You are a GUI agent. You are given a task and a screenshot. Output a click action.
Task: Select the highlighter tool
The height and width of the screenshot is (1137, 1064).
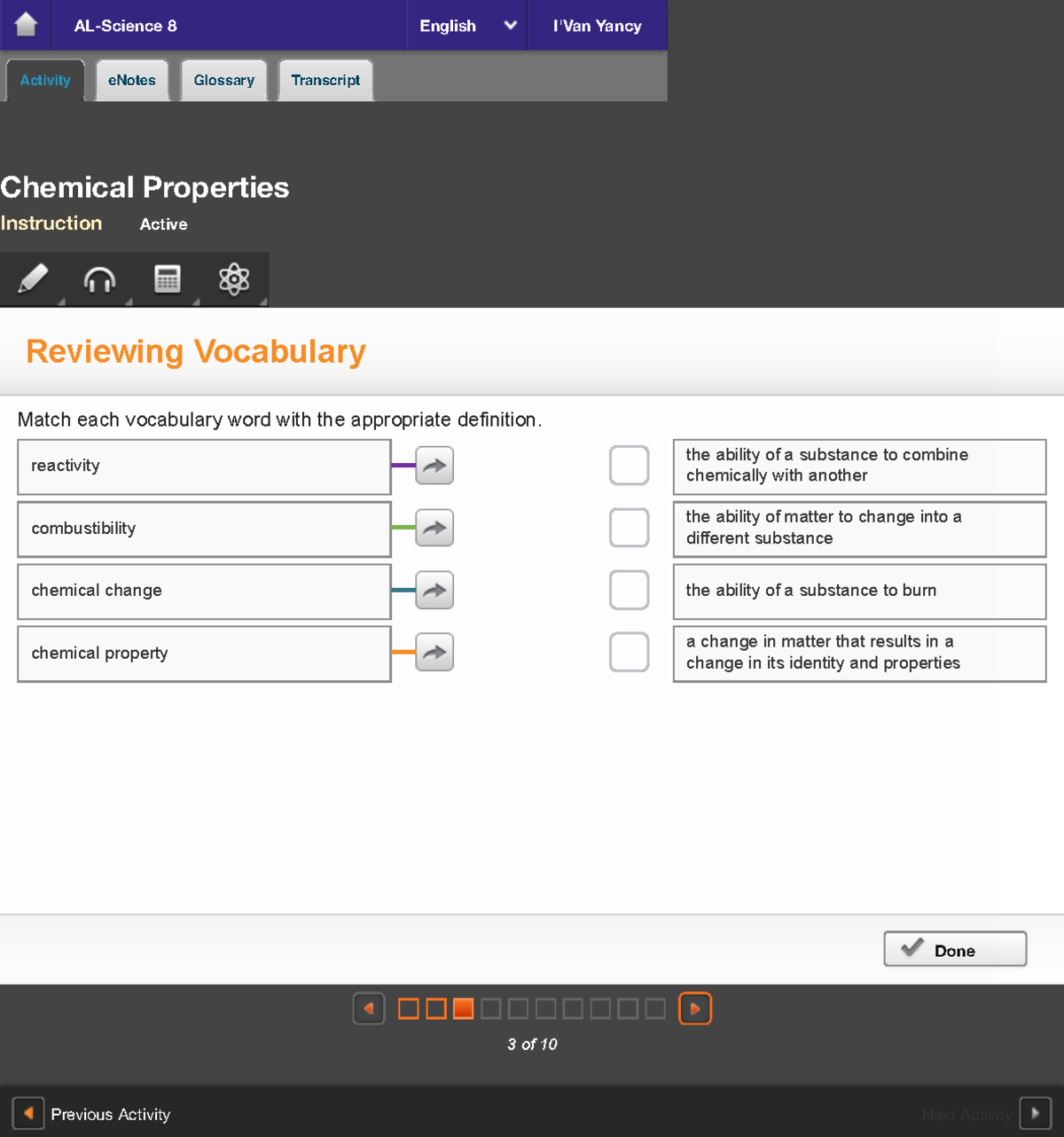coord(33,278)
